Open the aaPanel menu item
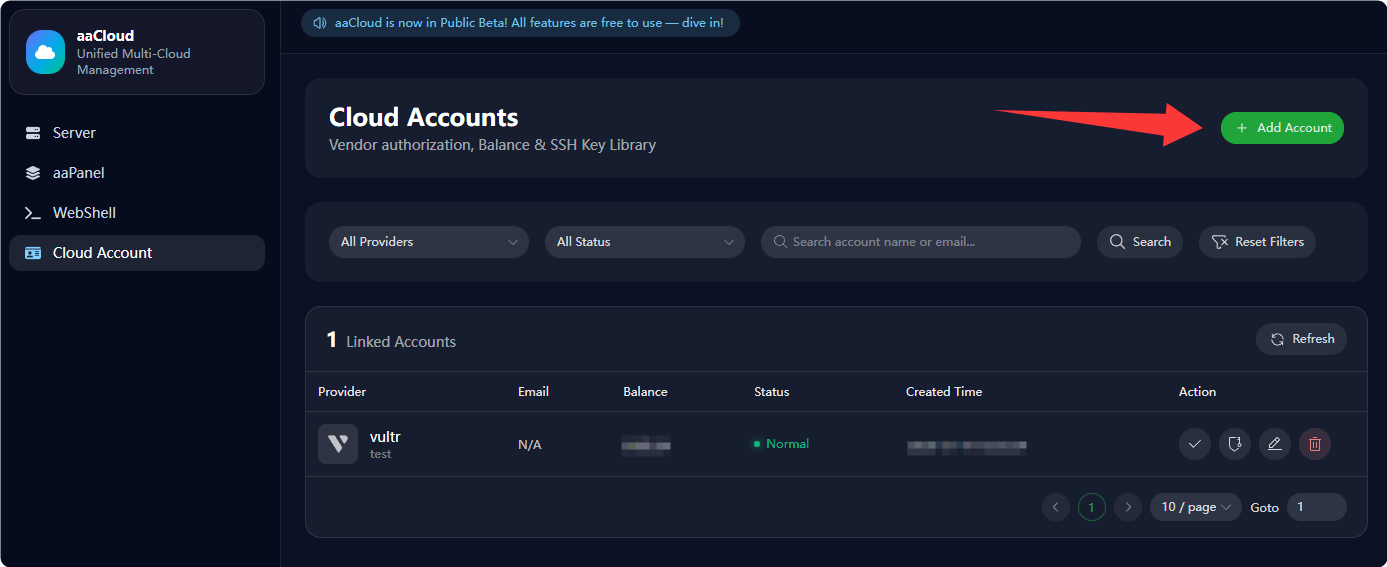Screen dimensions: 1387x567 point(137,173)
